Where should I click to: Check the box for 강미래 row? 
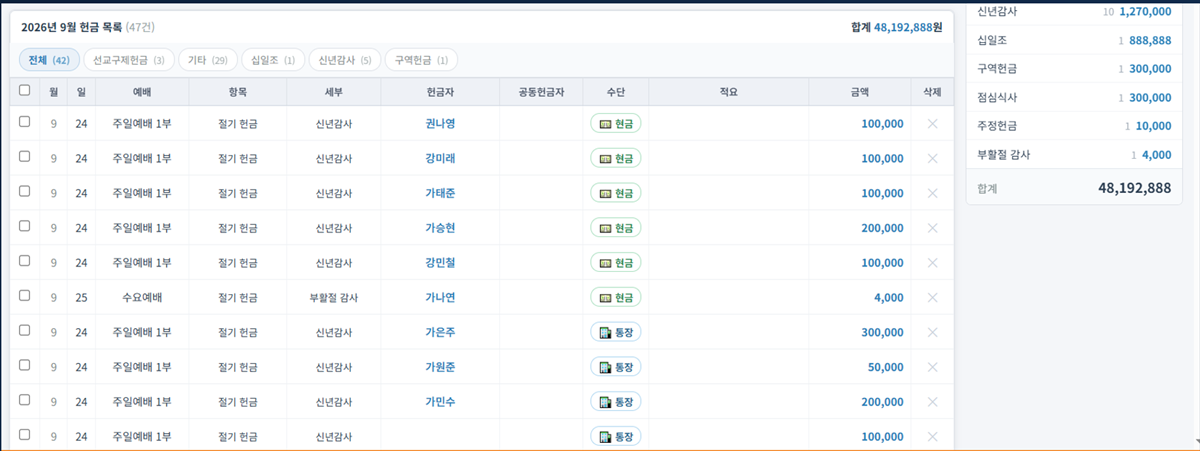(x=25, y=157)
